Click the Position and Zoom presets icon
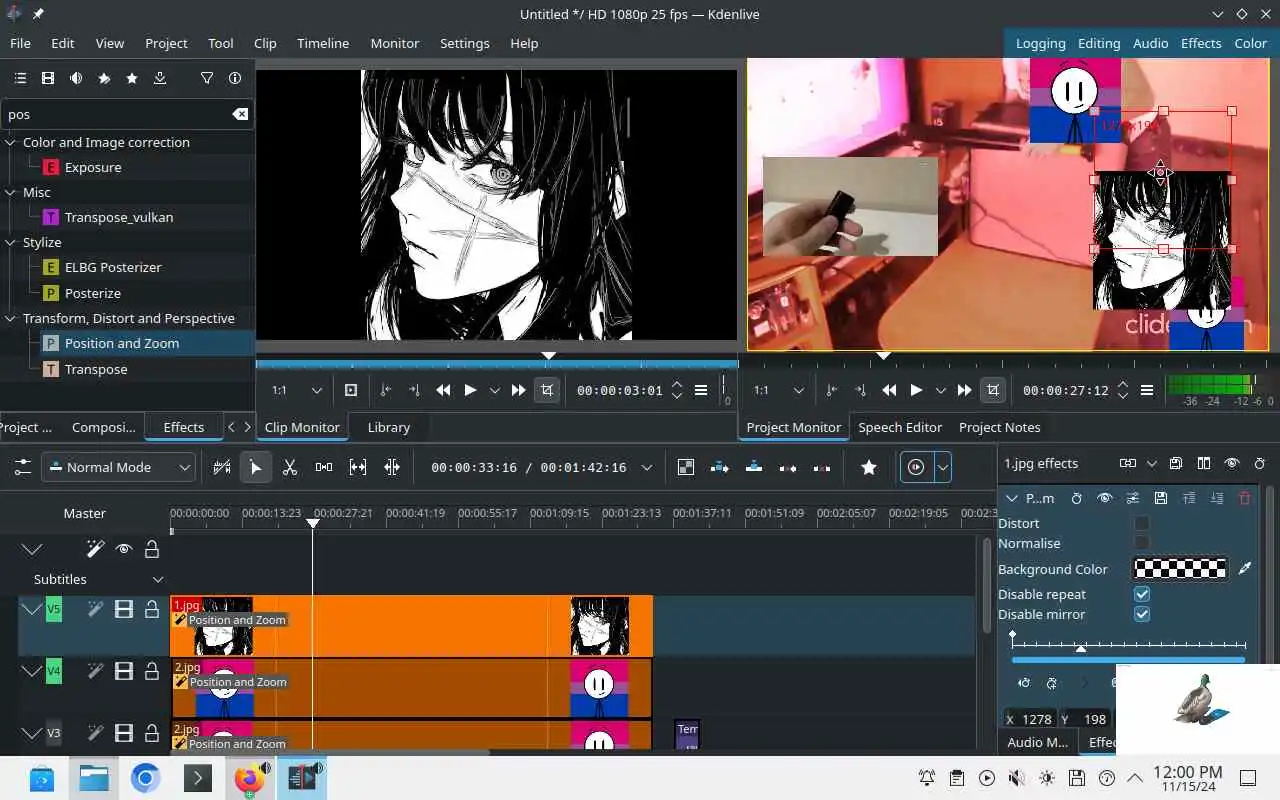This screenshot has width=1280, height=800. point(1133,497)
